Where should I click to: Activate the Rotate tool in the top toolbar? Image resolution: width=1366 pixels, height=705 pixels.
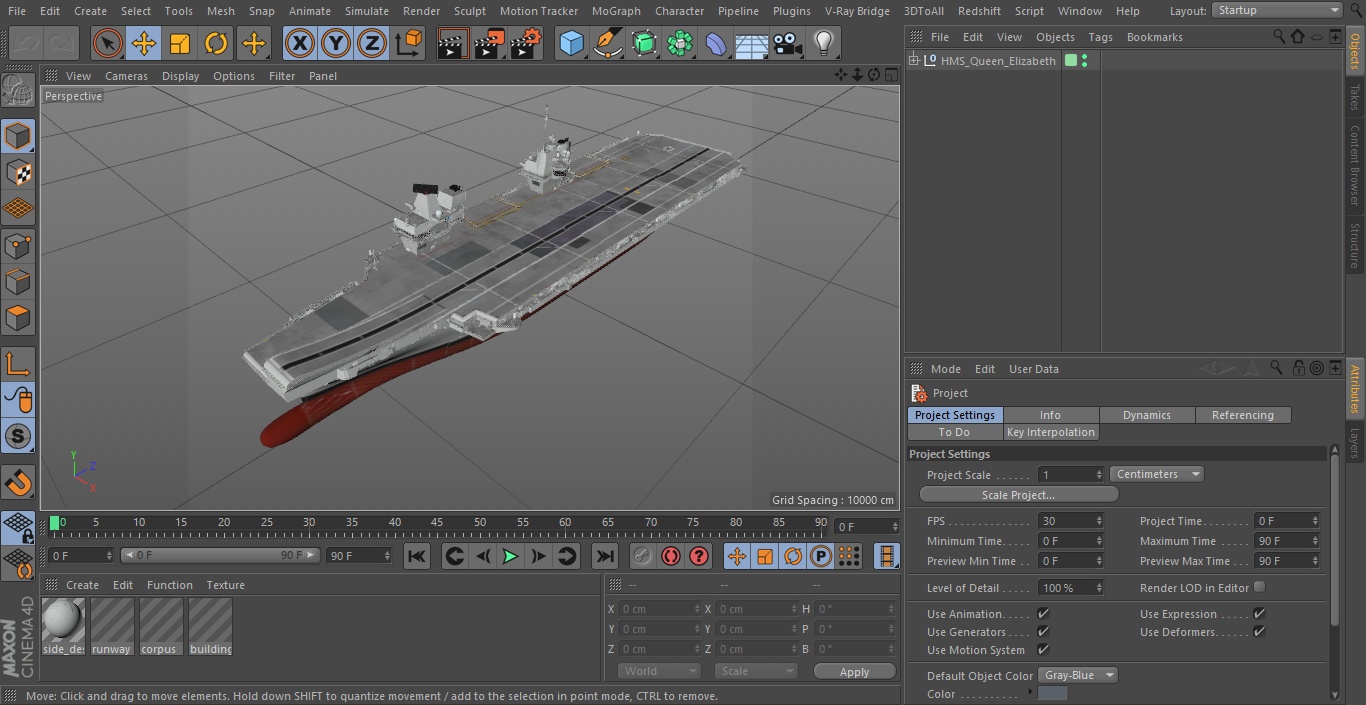tap(216, 44)
